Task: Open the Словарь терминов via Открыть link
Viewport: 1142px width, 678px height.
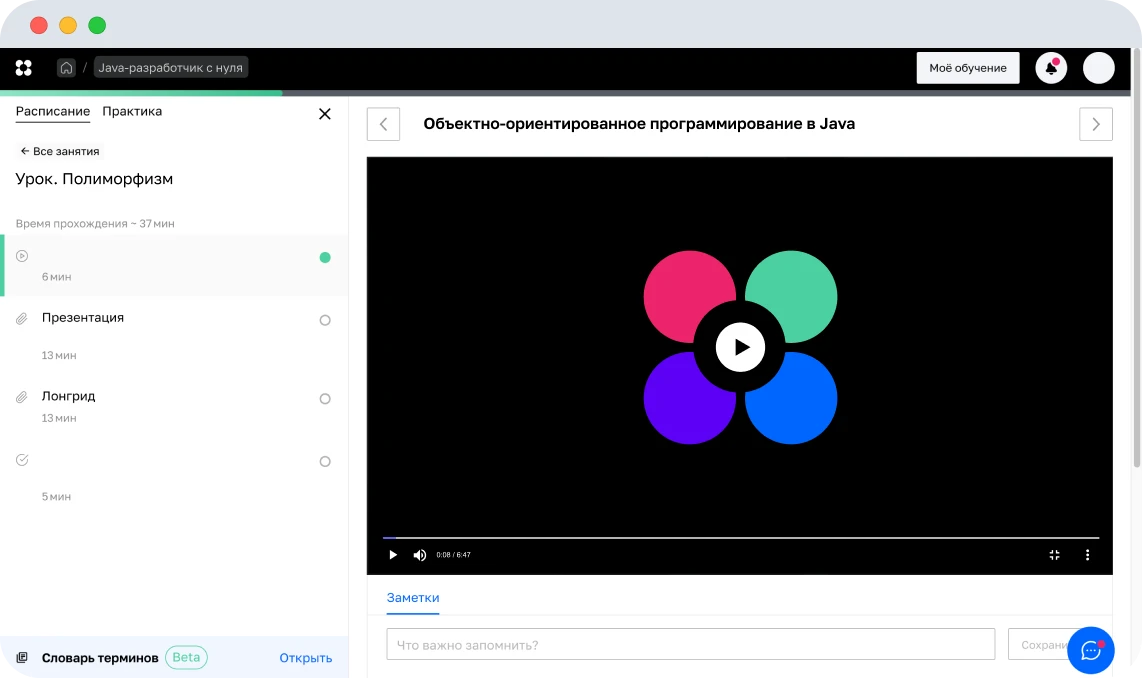Action: 305,658
